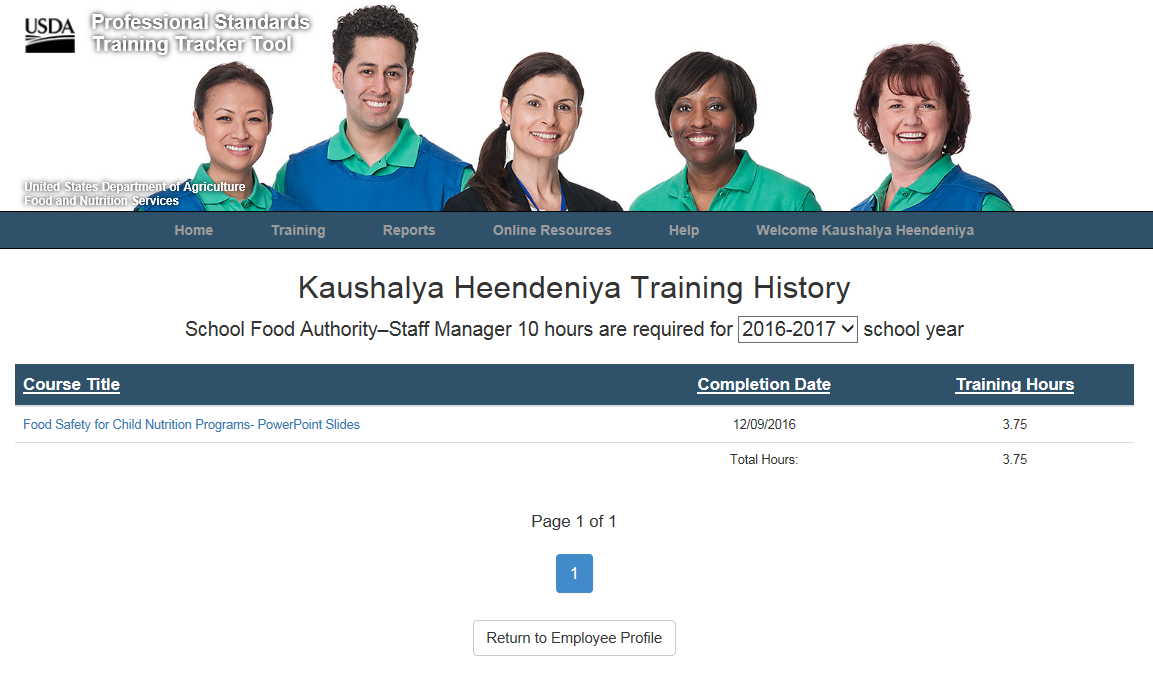Image resolution: width=1153 pixels, height=673 pixels.
Task: Sort by the Training Hours column
Action: click(x=1015, y=384)
